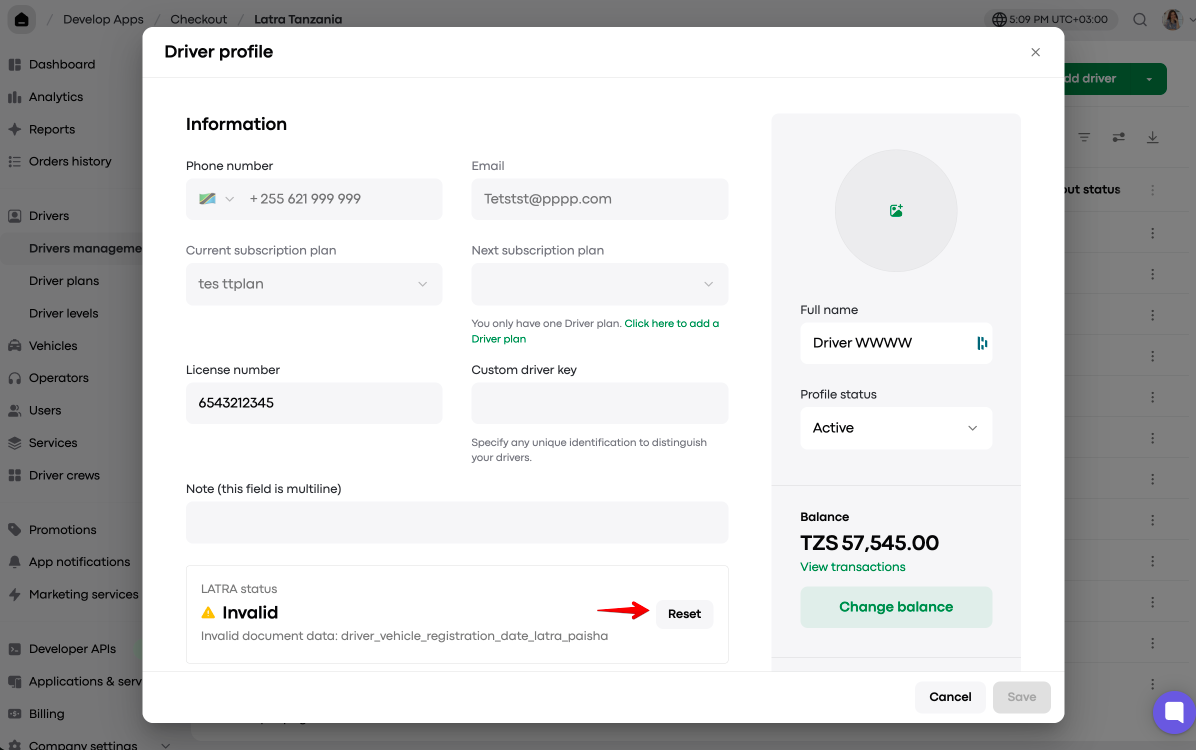The height and width of the screenshot is (750, 1196).
Task: Open View transactions link
Action: pyautogui.click(x=852, y=567)
